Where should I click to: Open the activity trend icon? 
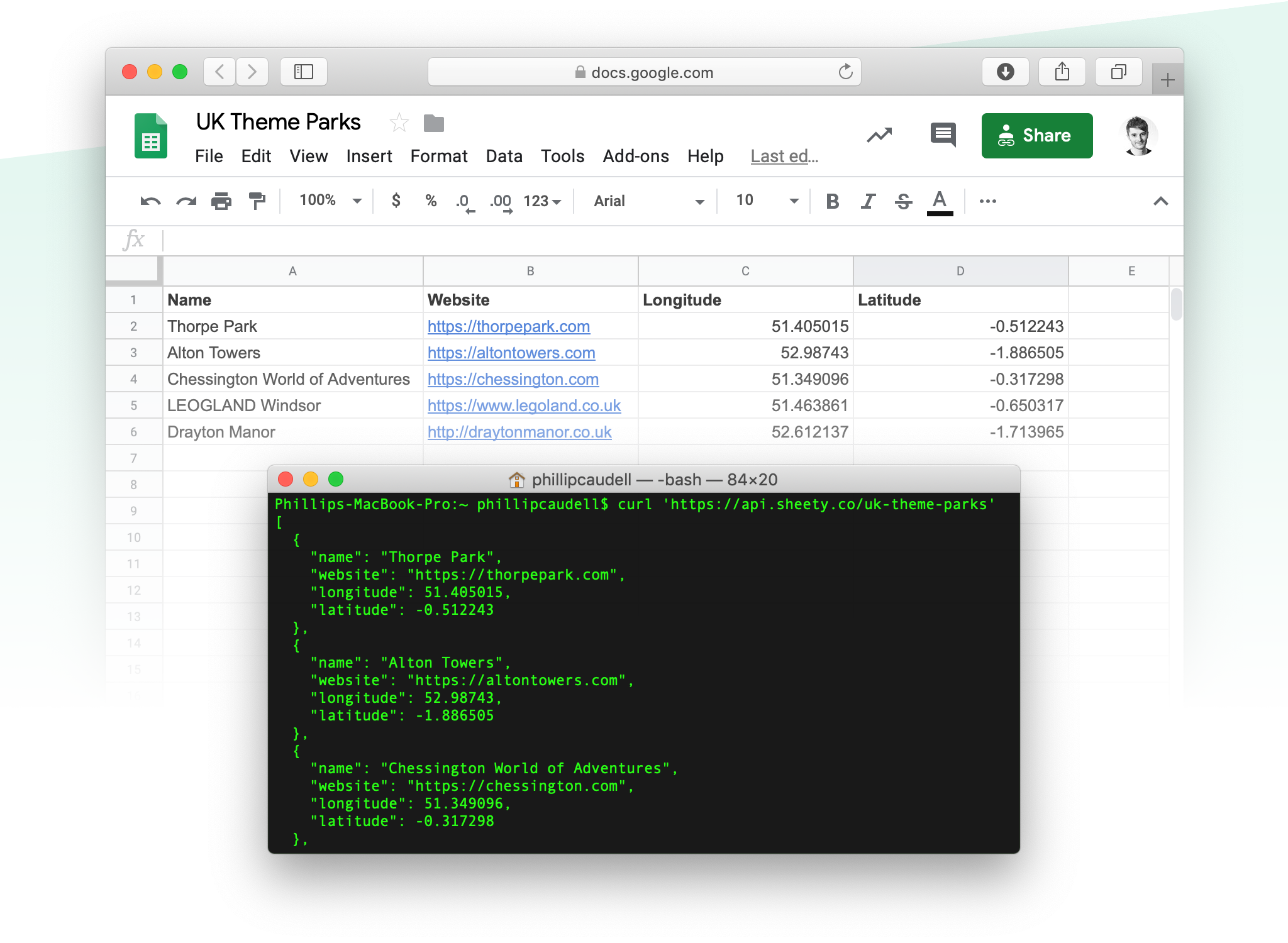click(879, 135)
